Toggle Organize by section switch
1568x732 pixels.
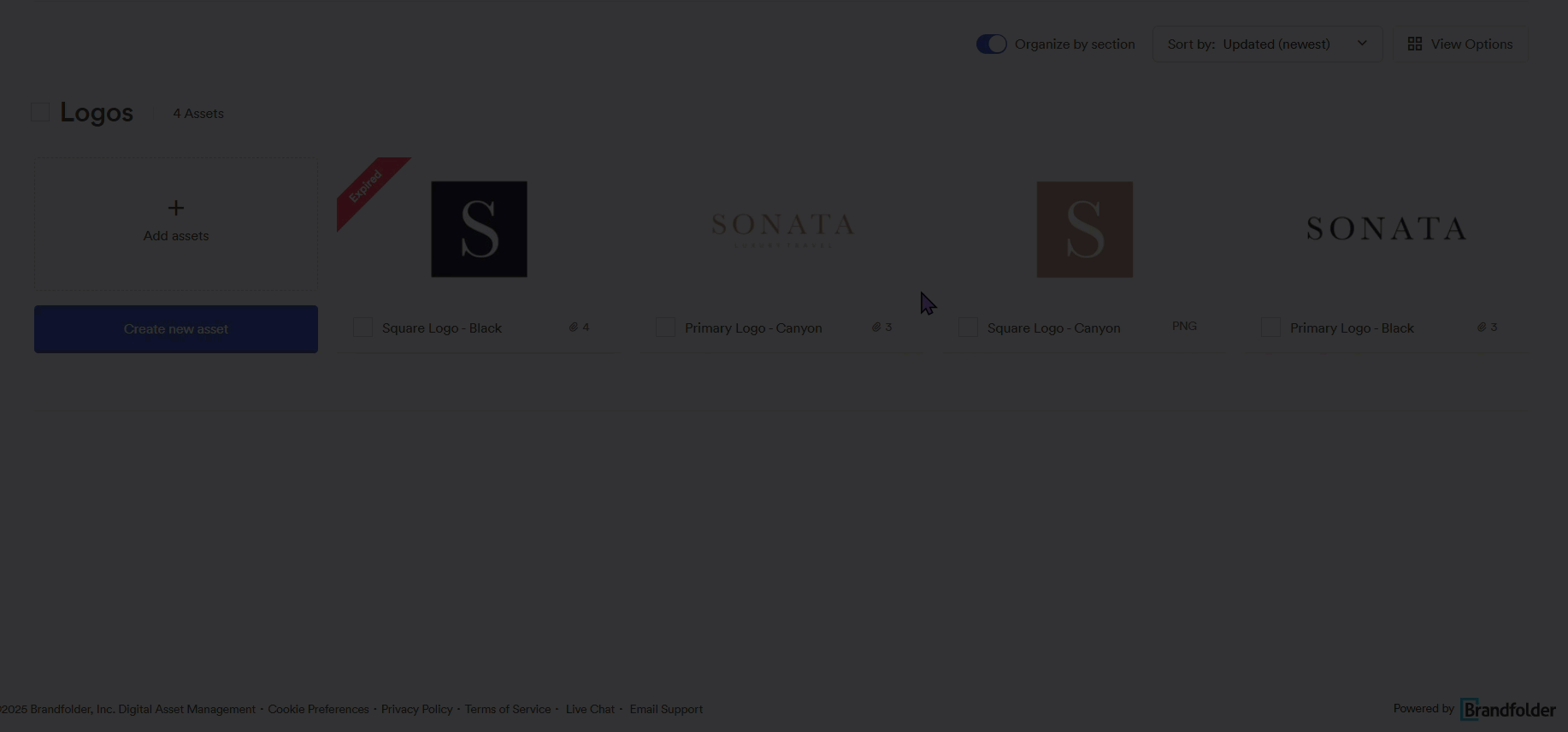992,44
